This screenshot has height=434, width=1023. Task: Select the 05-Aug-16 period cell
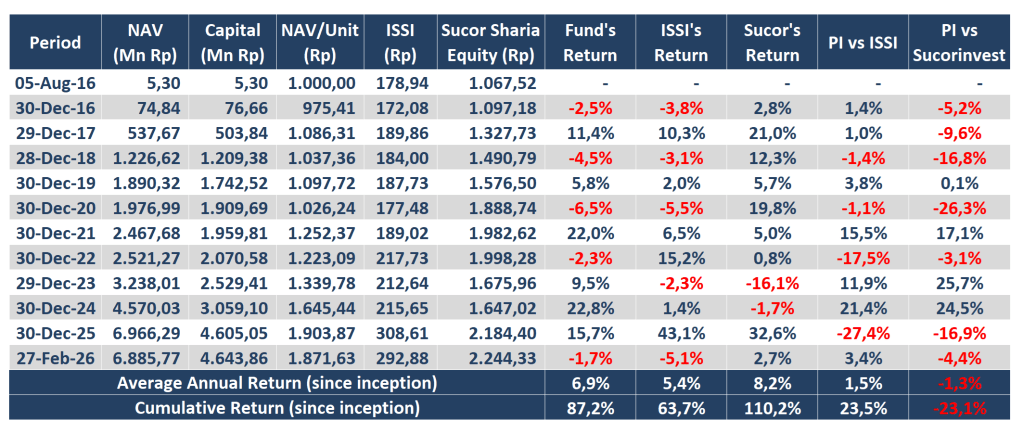coord(56,83)
